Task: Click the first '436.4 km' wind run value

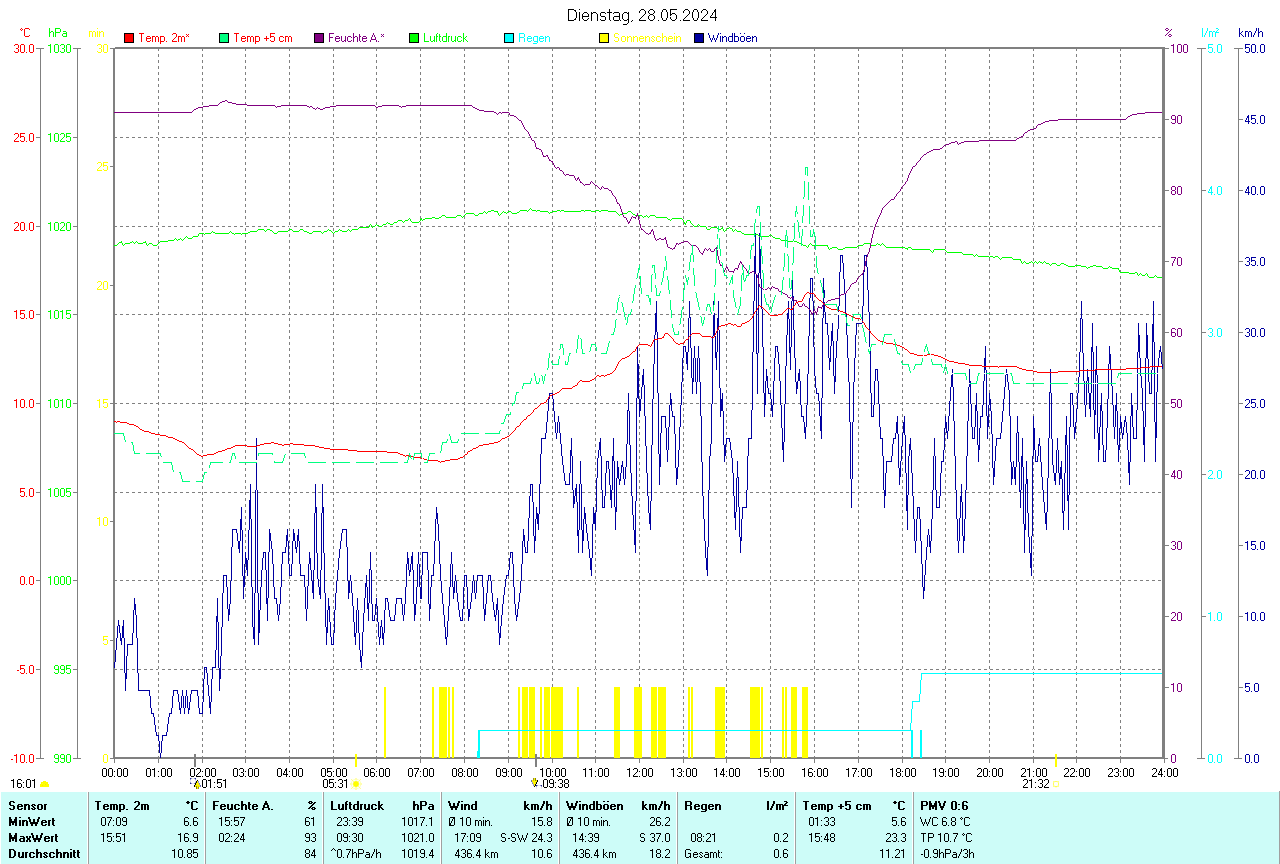Action: click(476, 854)
